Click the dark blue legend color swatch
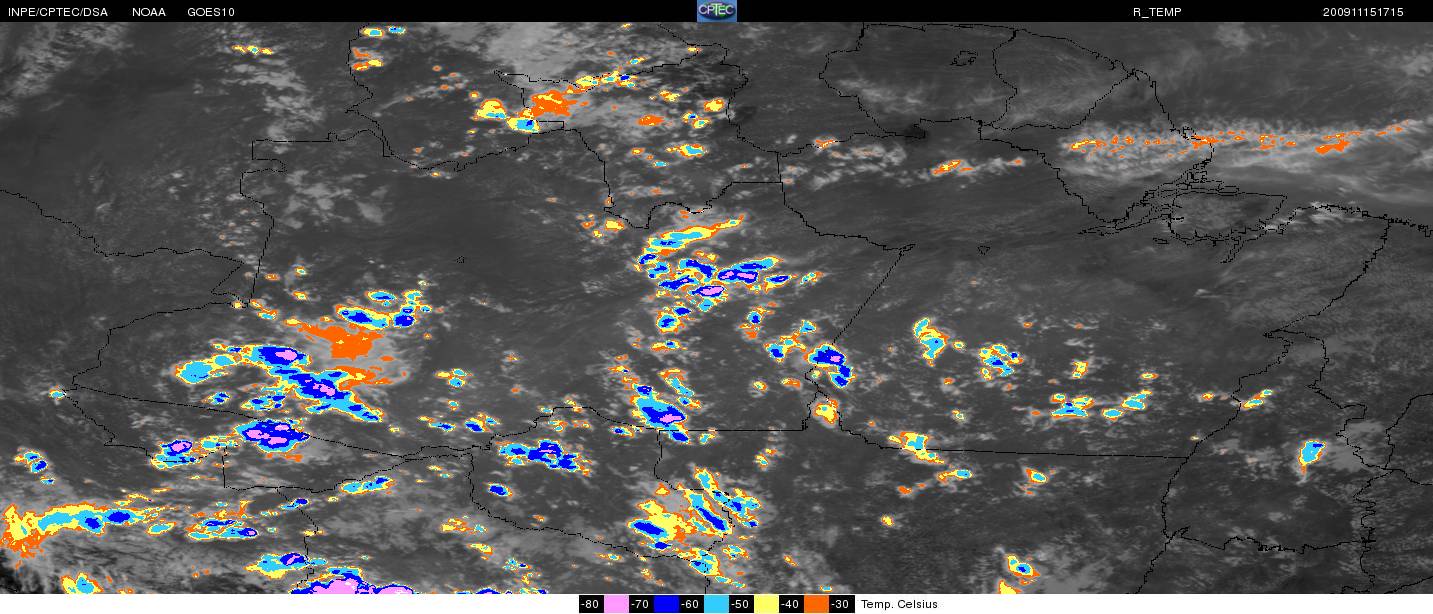The height and width of the screenshot is (614, 1433). tap(666, 604)
